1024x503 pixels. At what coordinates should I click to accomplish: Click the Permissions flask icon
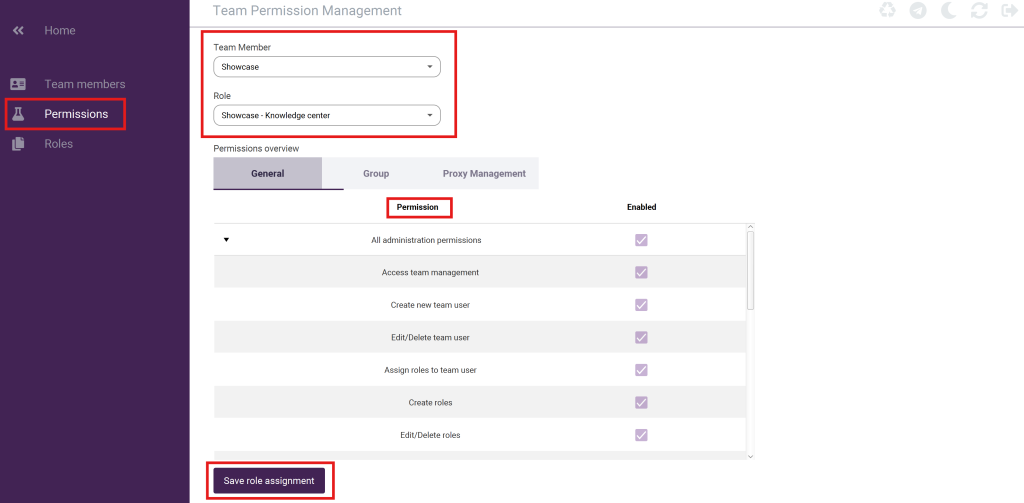[18, 114]
